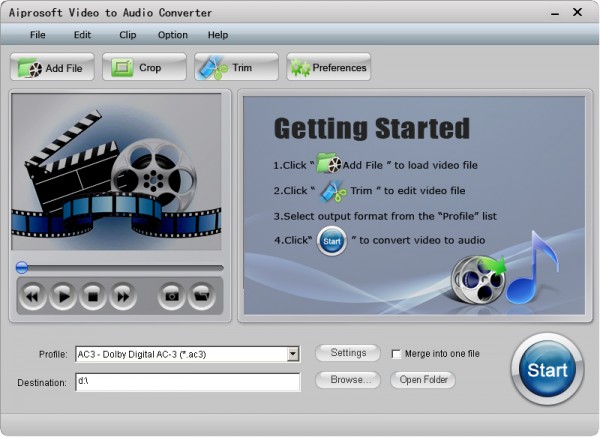The image size is (600, 437).
Task: Click the Settings button
Action: click(348, 352)
